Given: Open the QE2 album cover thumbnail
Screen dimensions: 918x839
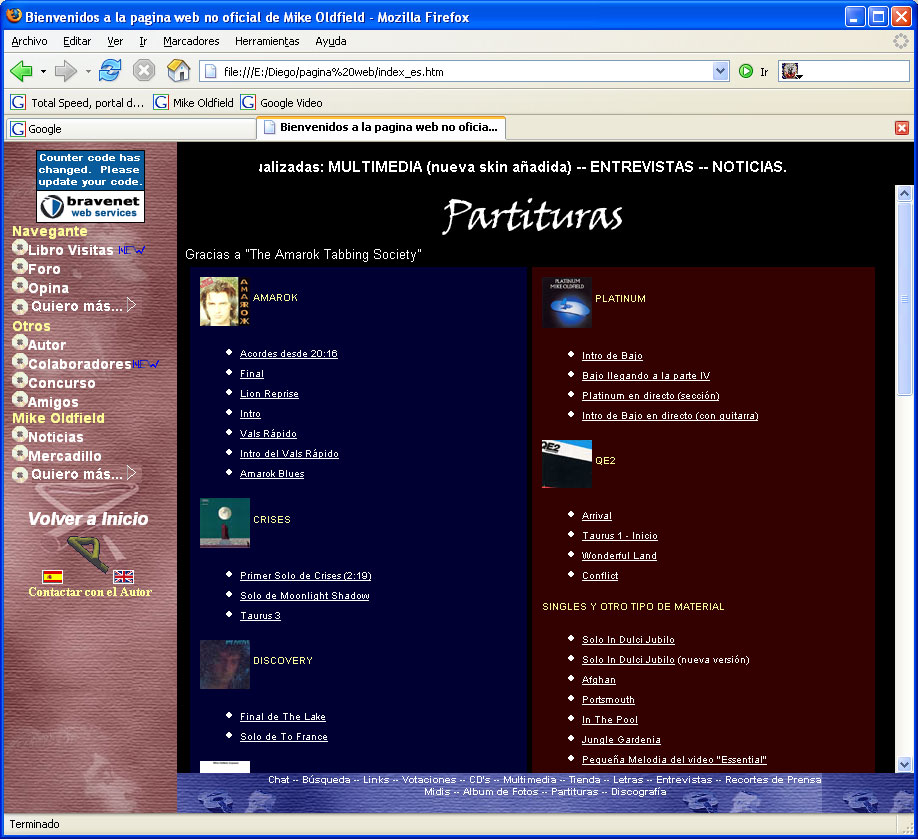Looking at the screenshot, I should point(567,464).
